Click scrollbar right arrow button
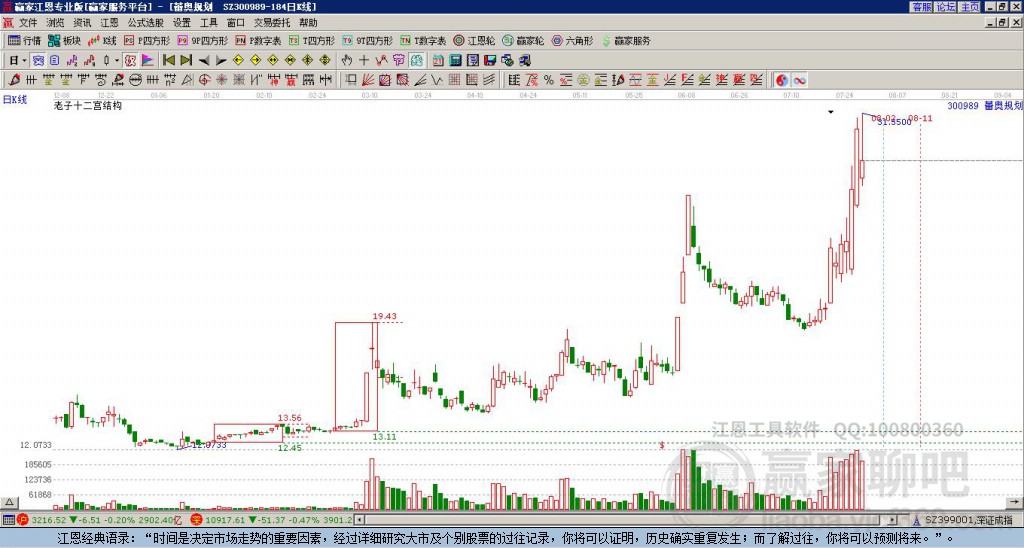Image resolution: width=1024 pixels, height=548 pixels. coord(893,520)
